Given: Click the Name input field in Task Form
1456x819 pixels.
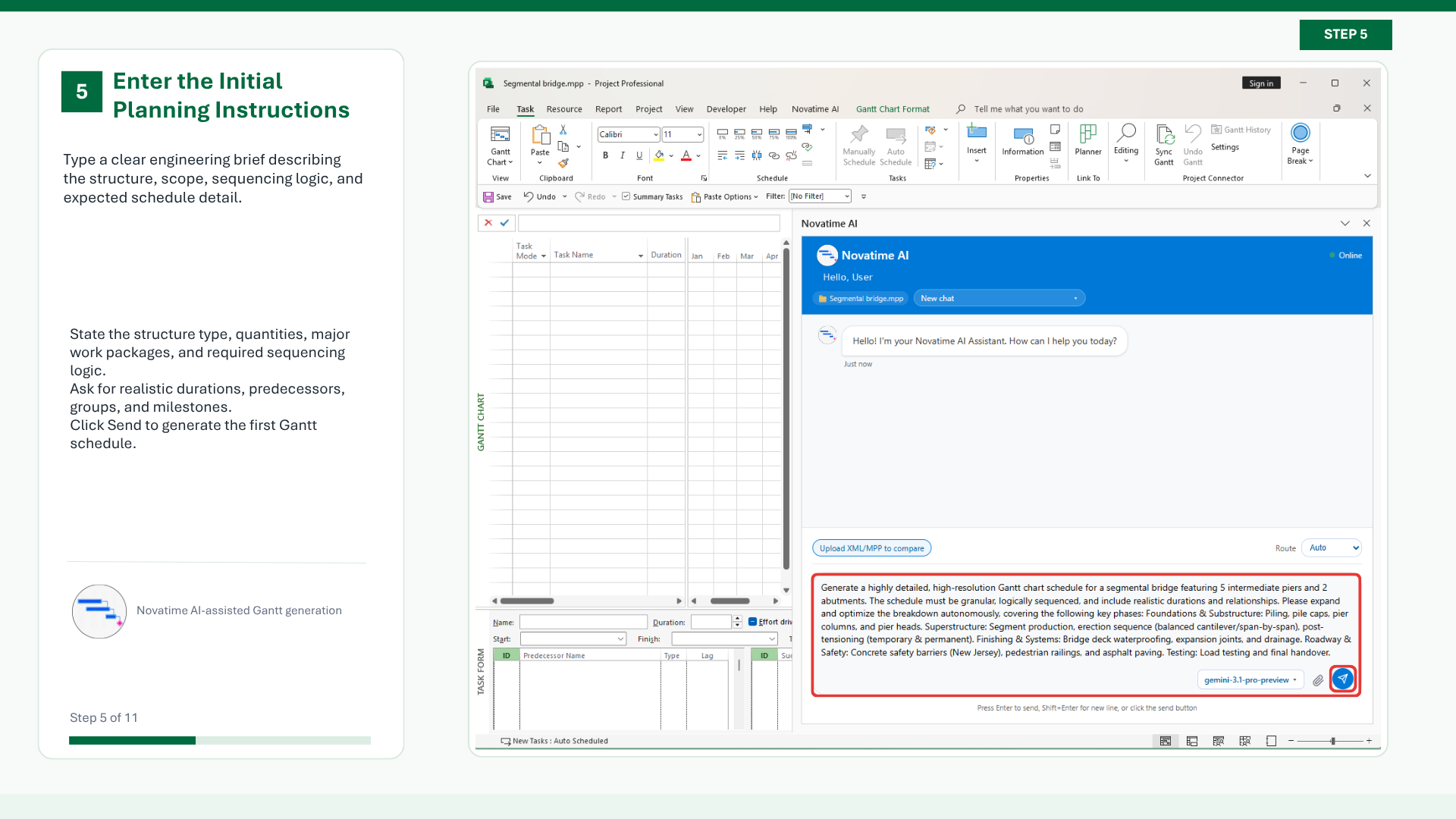Looking at the screenshot, I should (x=583, y=622).
